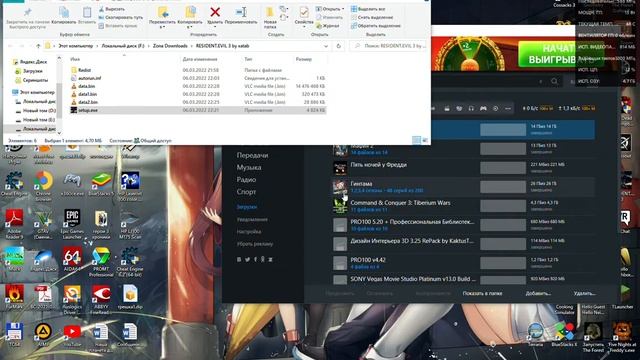This screenshot has height=360, width=640.
Task: Click the Refresh button beside the address bar
Action: click(338, 46)
